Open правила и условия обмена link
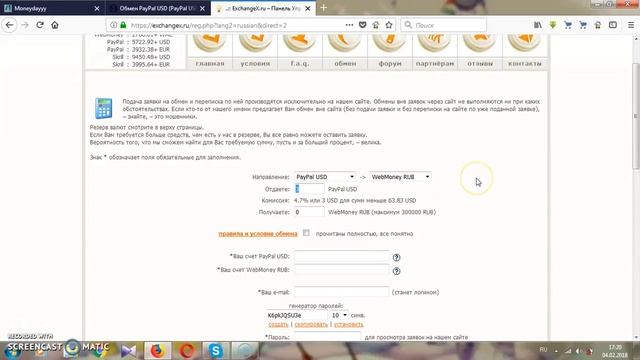Viewport: 640px width, 360px height. click(258, 234)
